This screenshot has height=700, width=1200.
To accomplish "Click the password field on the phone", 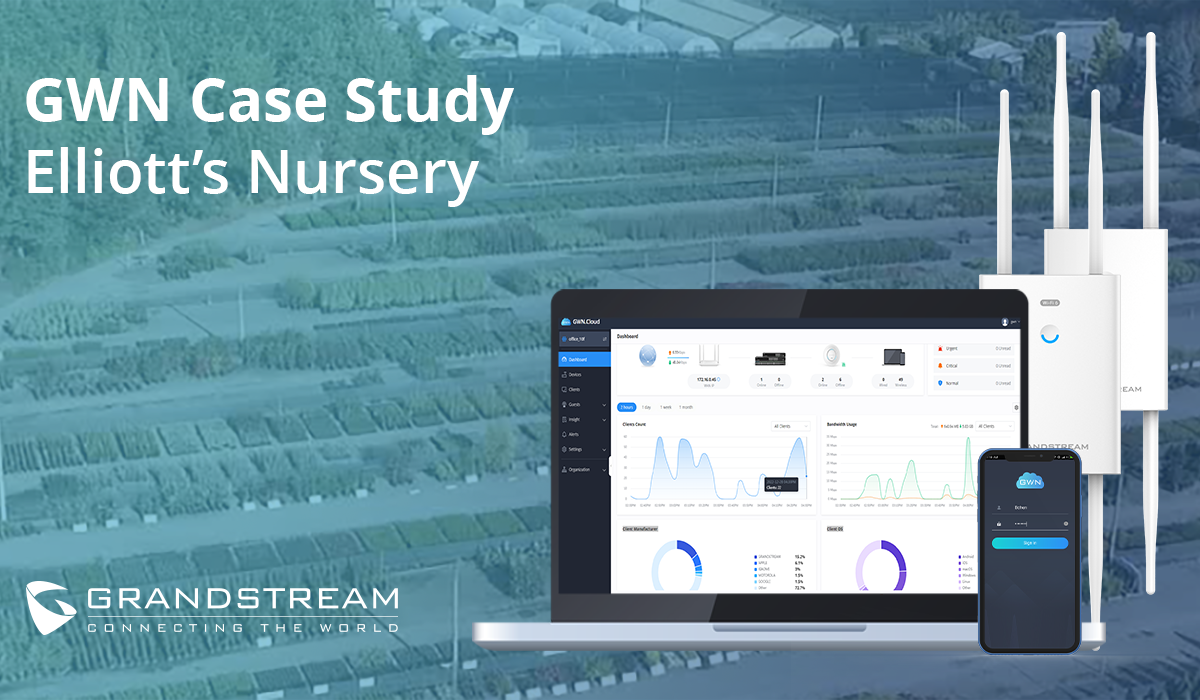I will pos(1030,523).
